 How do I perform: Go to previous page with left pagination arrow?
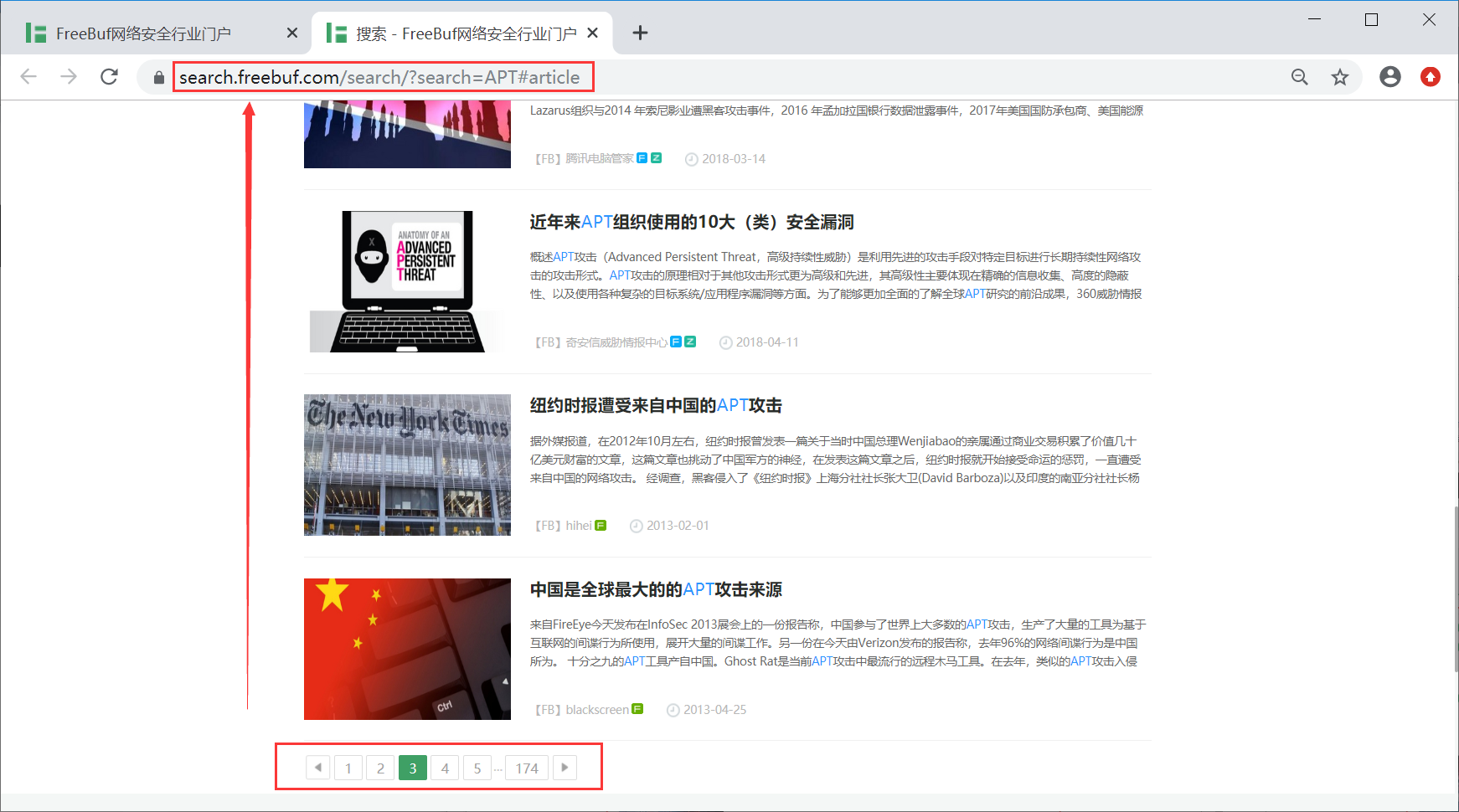(317, 768)
